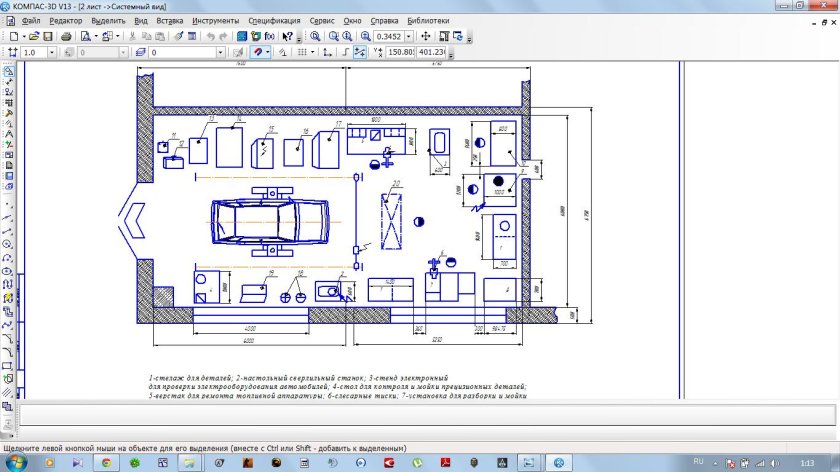Viewport: 840px width, 472px height.
Task: Click the Save document icon
Action: pos(47,36)
